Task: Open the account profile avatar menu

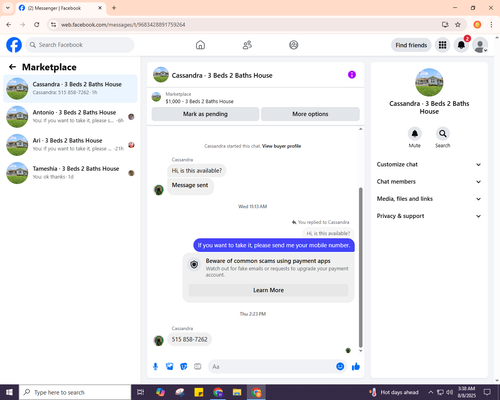Action: tap(480, 45)
